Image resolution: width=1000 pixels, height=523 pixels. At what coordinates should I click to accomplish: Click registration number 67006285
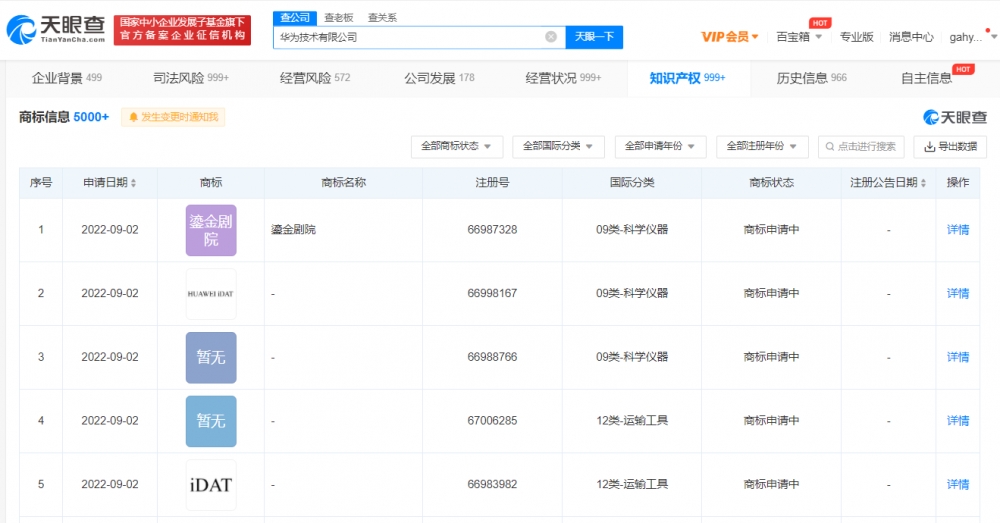point(492,421)
